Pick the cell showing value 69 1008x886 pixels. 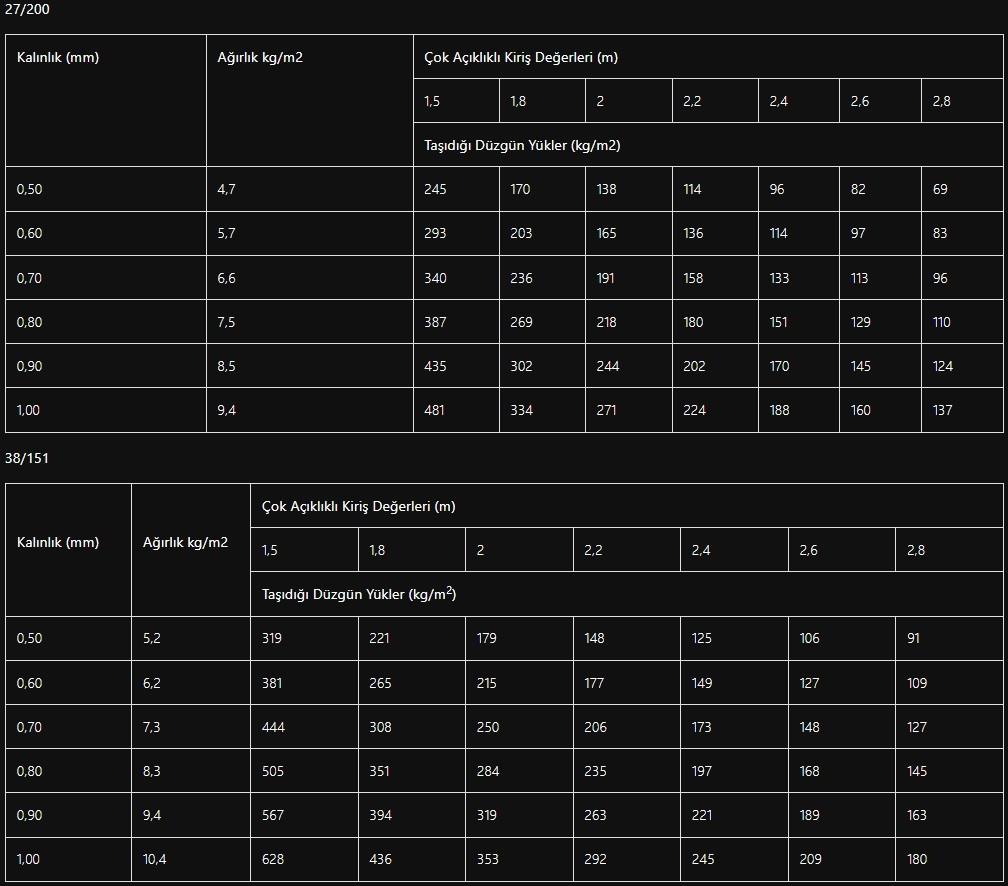(940, 189)
